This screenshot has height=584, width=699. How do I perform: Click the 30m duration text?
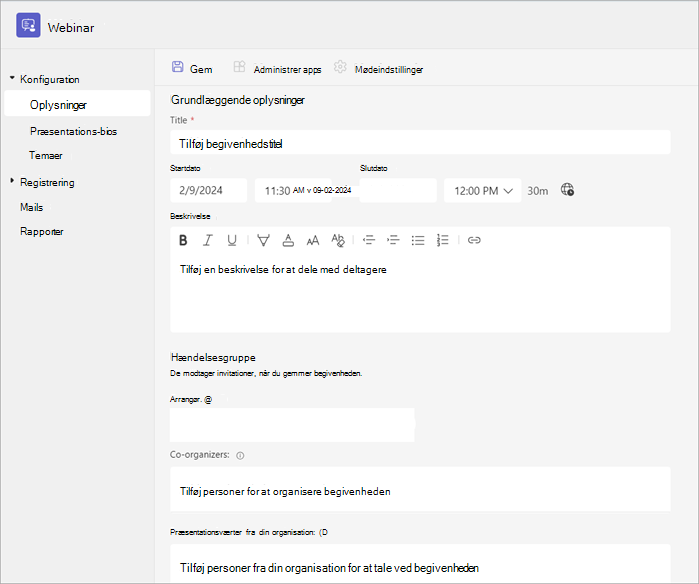(538, 191)
